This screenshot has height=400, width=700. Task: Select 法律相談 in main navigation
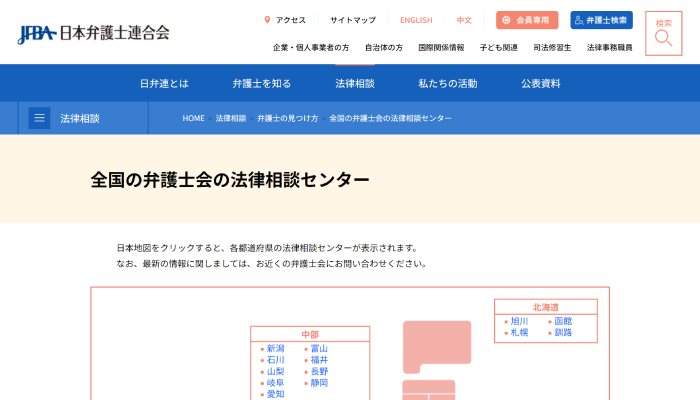(355, 83)
